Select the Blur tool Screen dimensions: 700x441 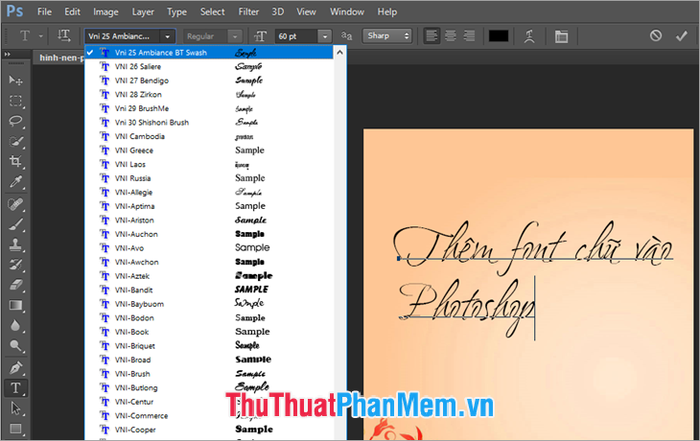tap(16, 325)
